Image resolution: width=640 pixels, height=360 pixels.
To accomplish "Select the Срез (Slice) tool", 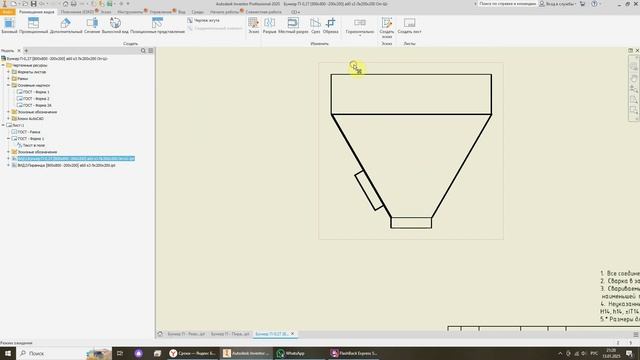I will (316, 25).
